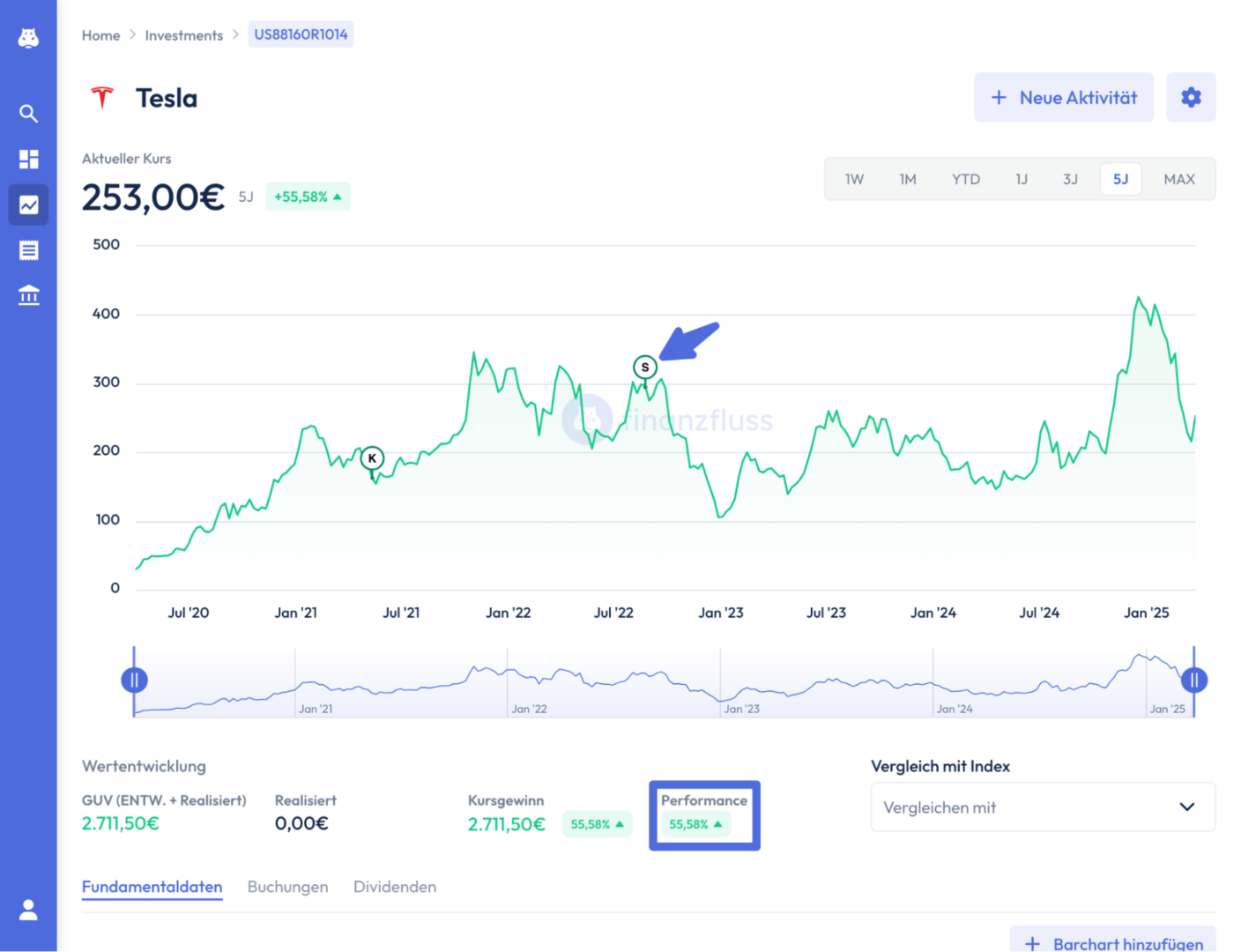This screenshot has width=1241, height=952.
Task: Click the Vergleich mit Index heading
Action: coord(940,766)
